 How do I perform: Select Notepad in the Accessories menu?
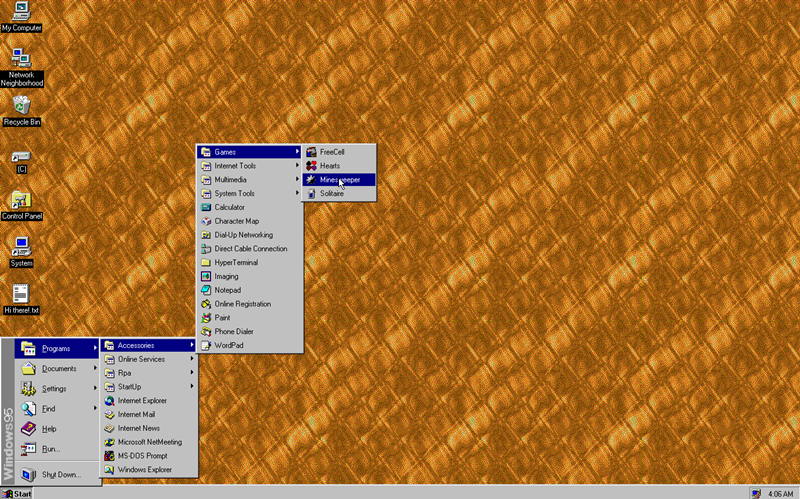click(x=227, y=290)
